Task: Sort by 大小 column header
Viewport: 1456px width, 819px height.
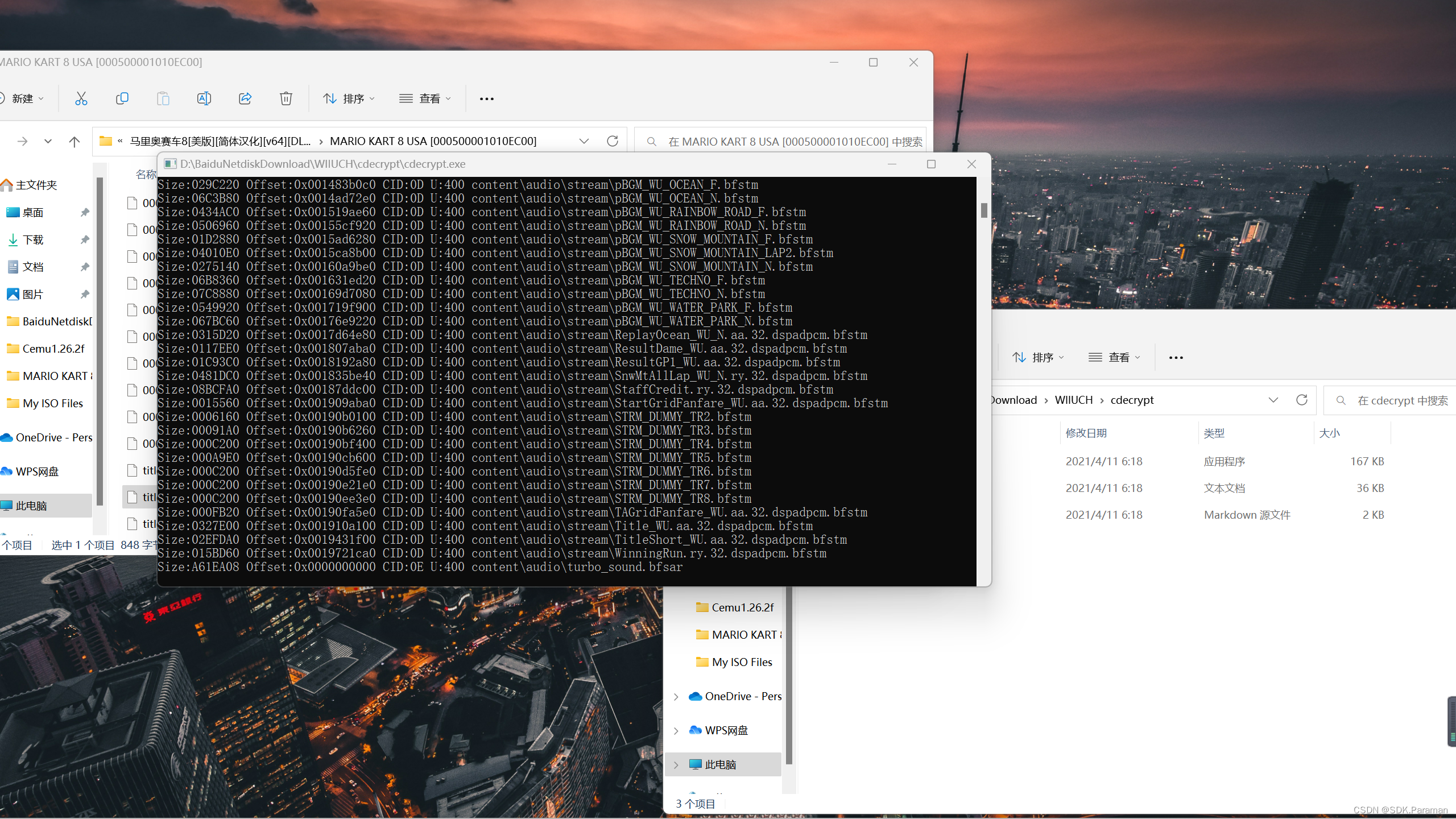Action: point(1330,433)
